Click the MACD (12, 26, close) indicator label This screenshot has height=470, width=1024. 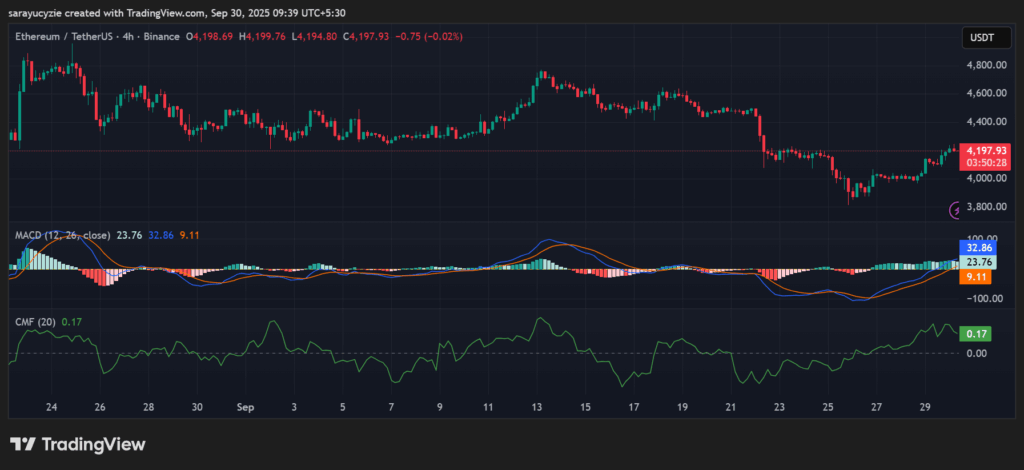(62, 235)
